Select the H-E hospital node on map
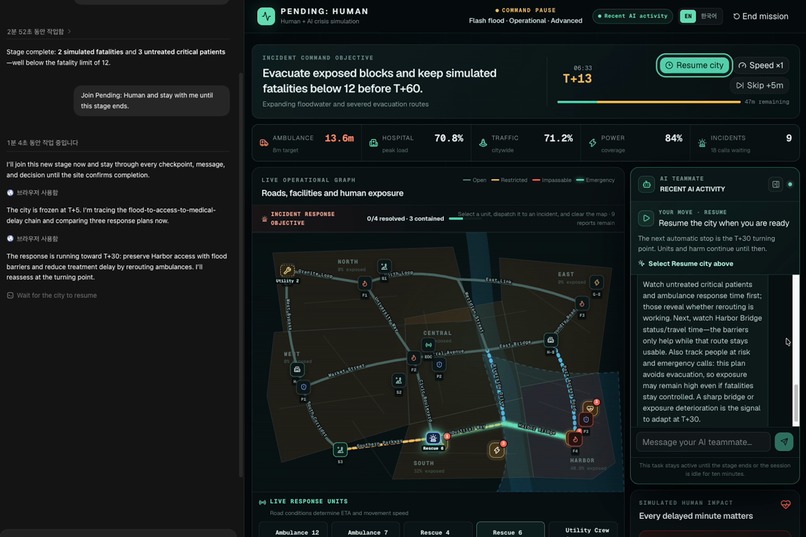Screen dimensions: 806x537 pyautogui.click(x=551, y=340)
